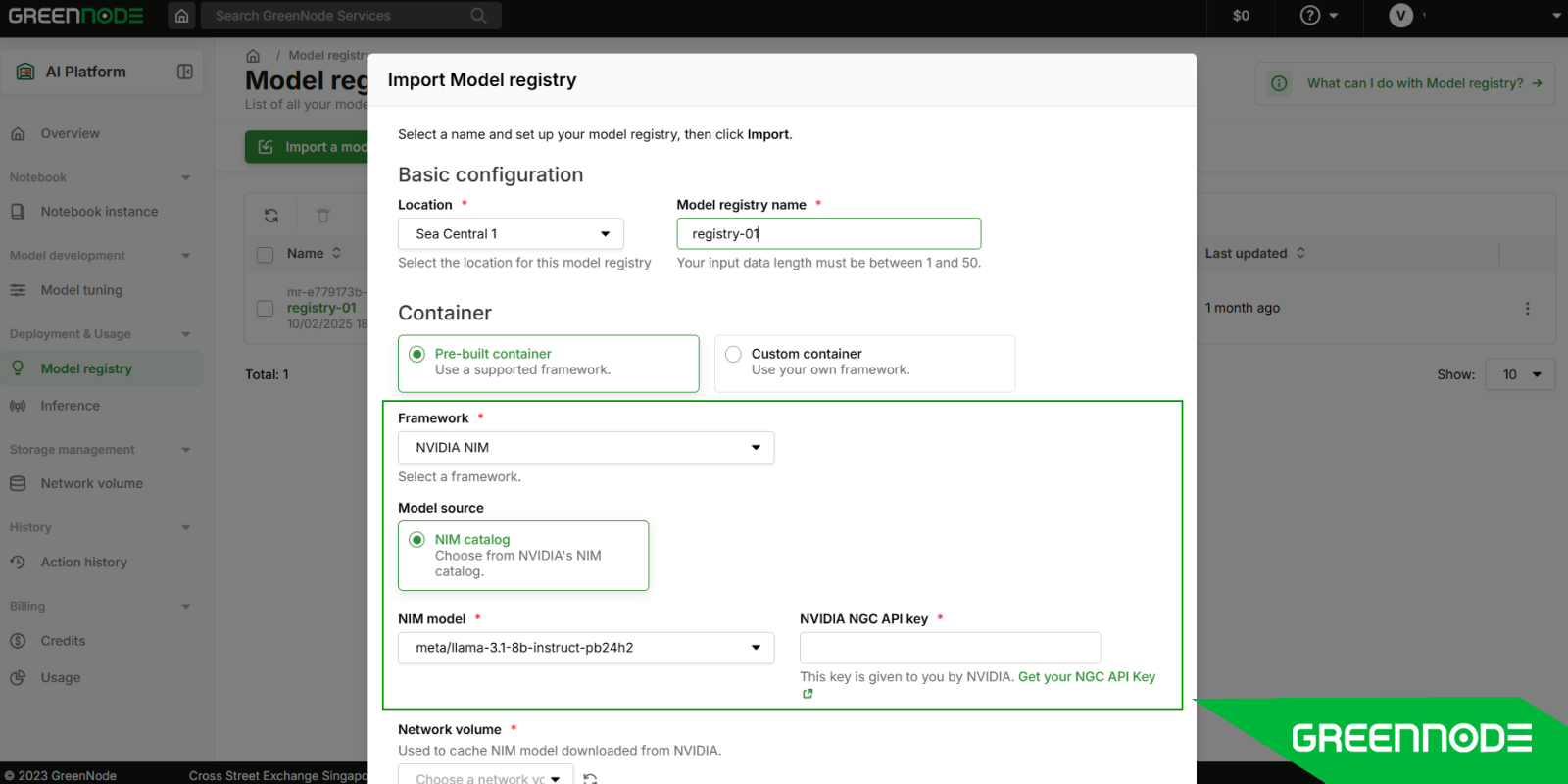Click the trash delete icon
The image size is (1568, 784).
[x=323, y=216]
